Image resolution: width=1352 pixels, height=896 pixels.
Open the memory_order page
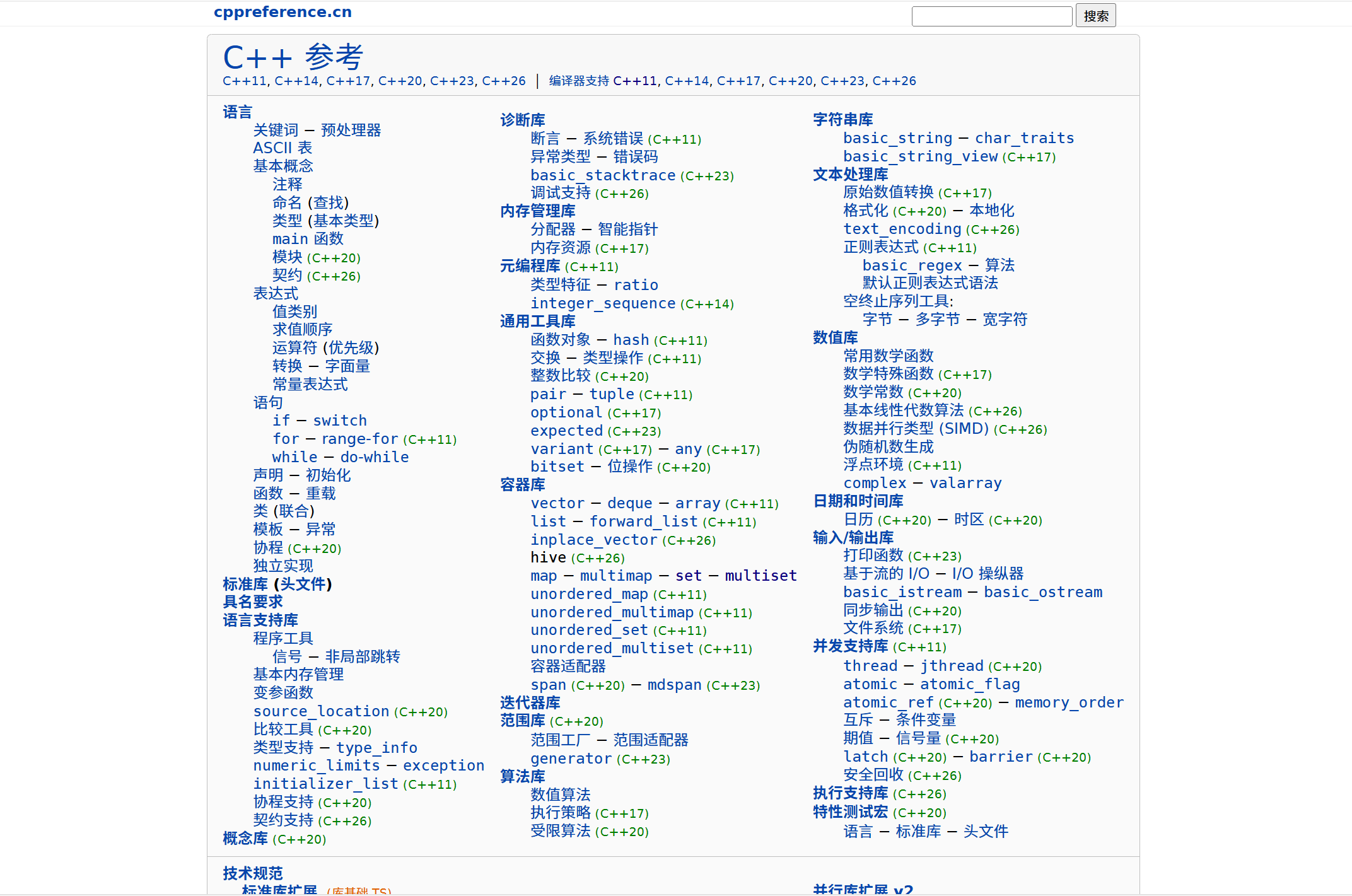coord(1069,702)
